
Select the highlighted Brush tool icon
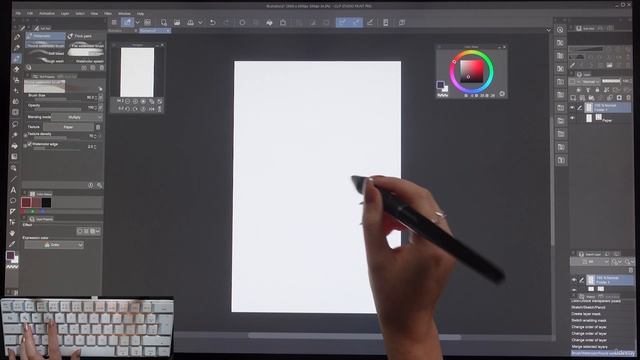(17, 59)
